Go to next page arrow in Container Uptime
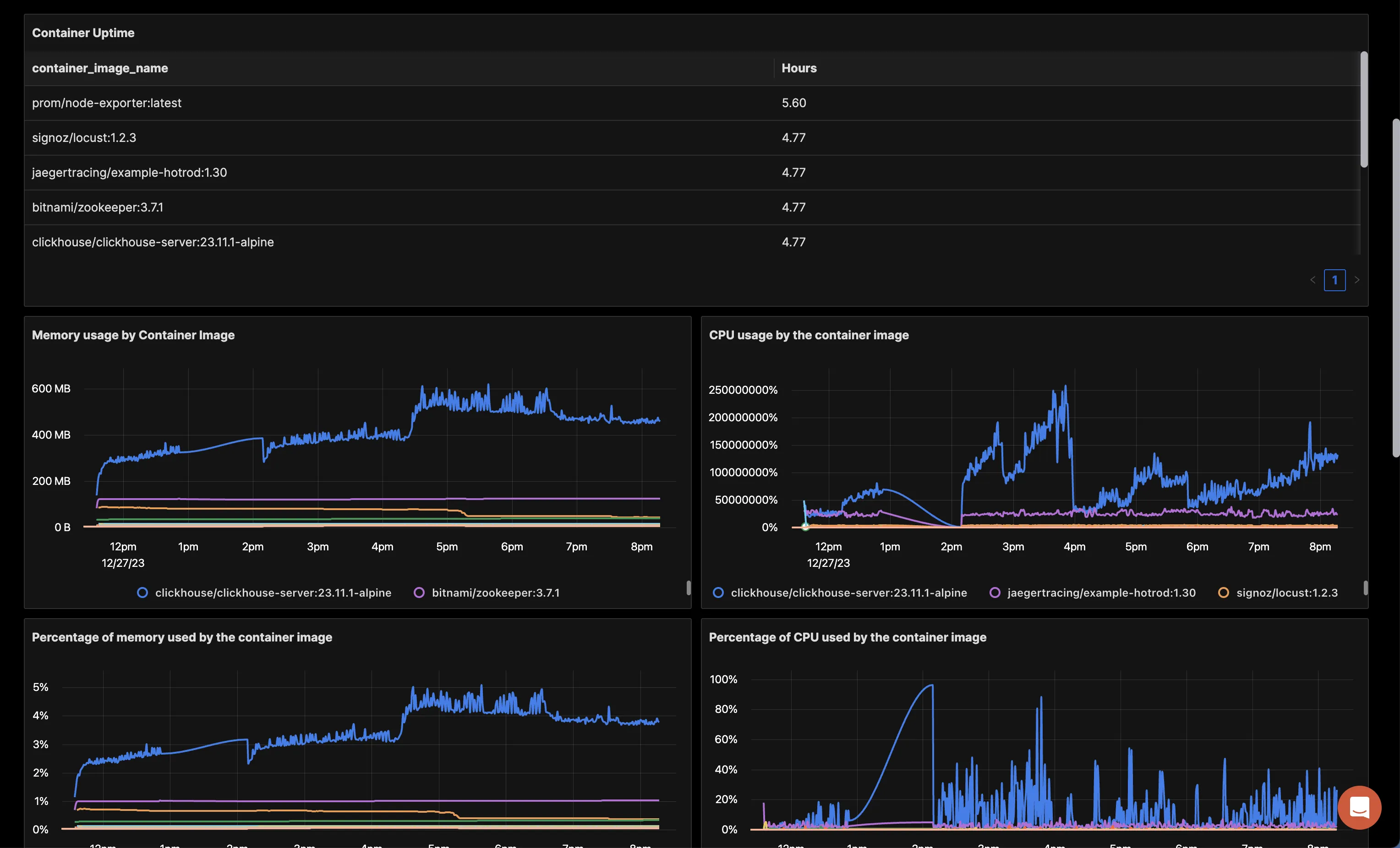 pos(1357,280)
